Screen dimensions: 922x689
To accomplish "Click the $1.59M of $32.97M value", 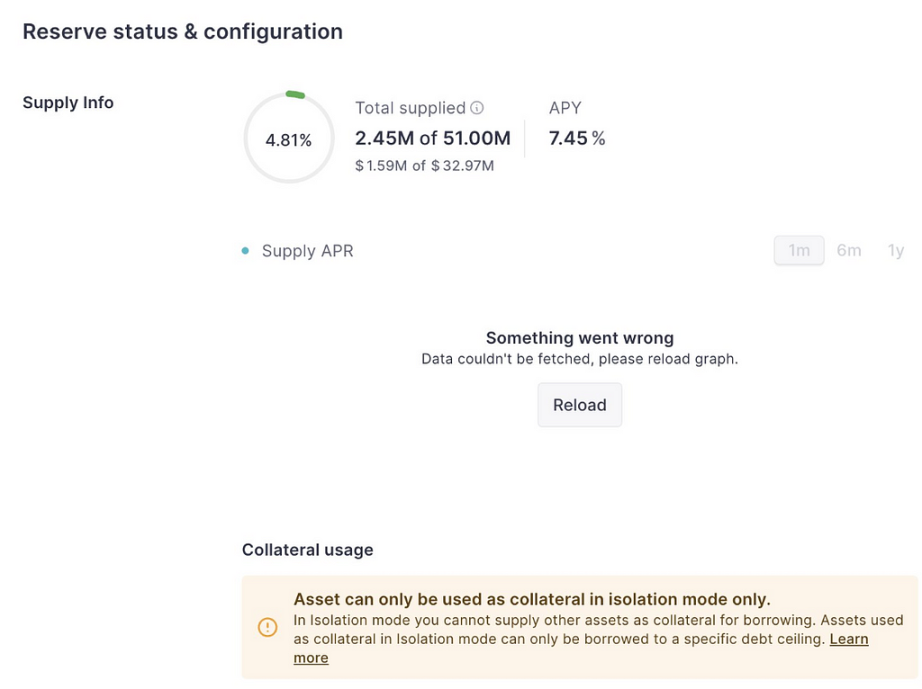I will point(425,166).
